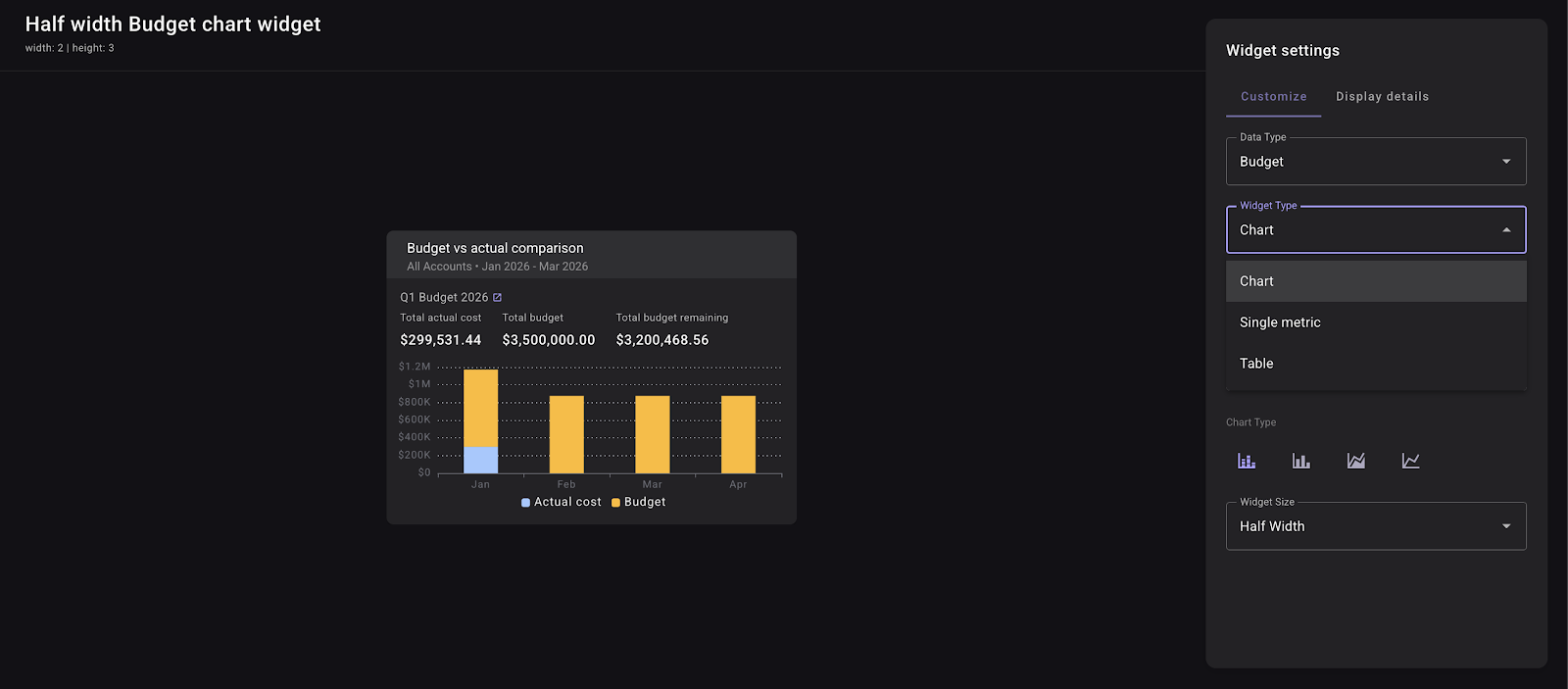This screenshot has width=1568, height=689.
Task: Click the Apr budget bar
Action: [x=738, y=434]
